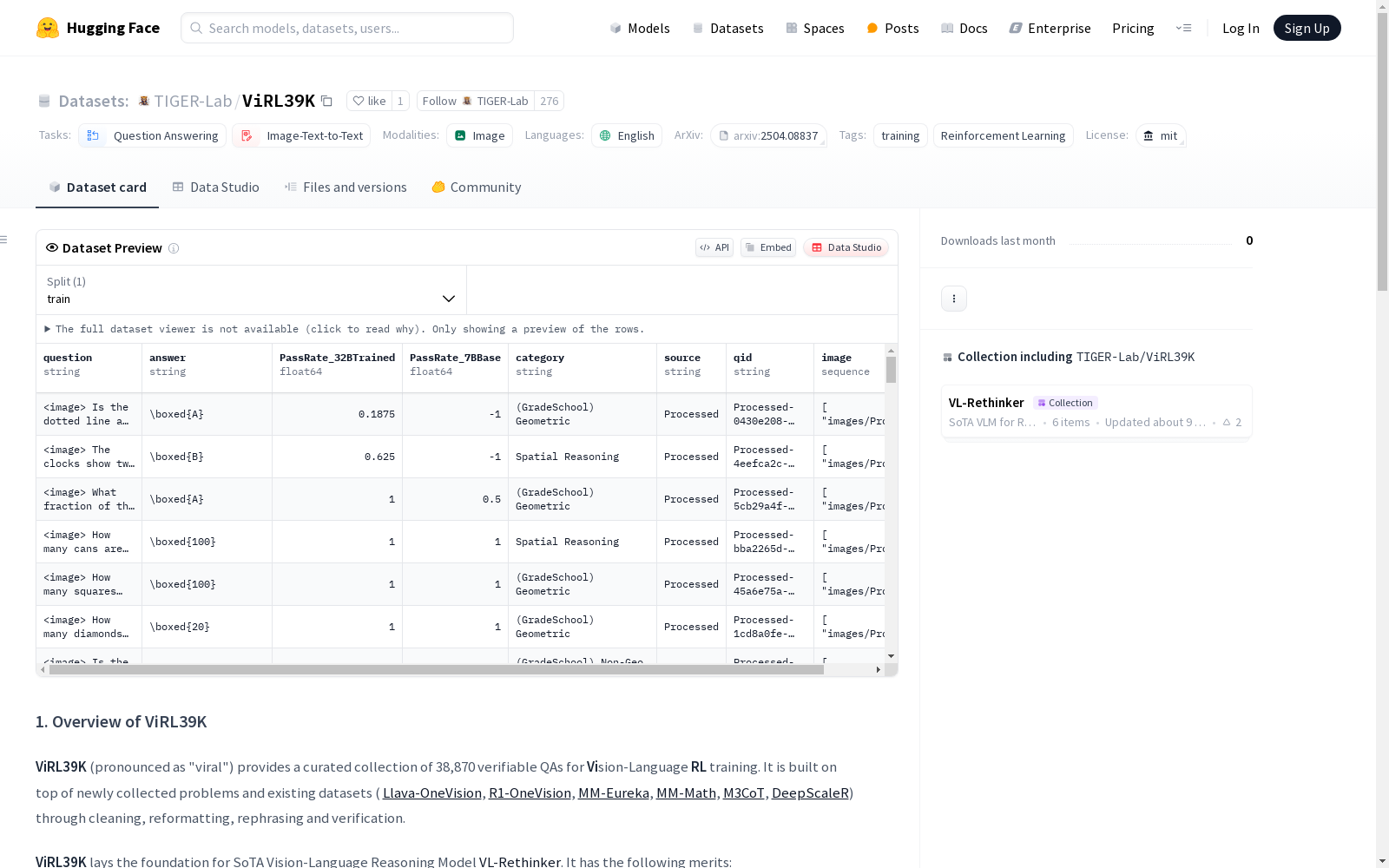
Task: Switch to the Data Studio tab
Action: (x=216, y=187)
